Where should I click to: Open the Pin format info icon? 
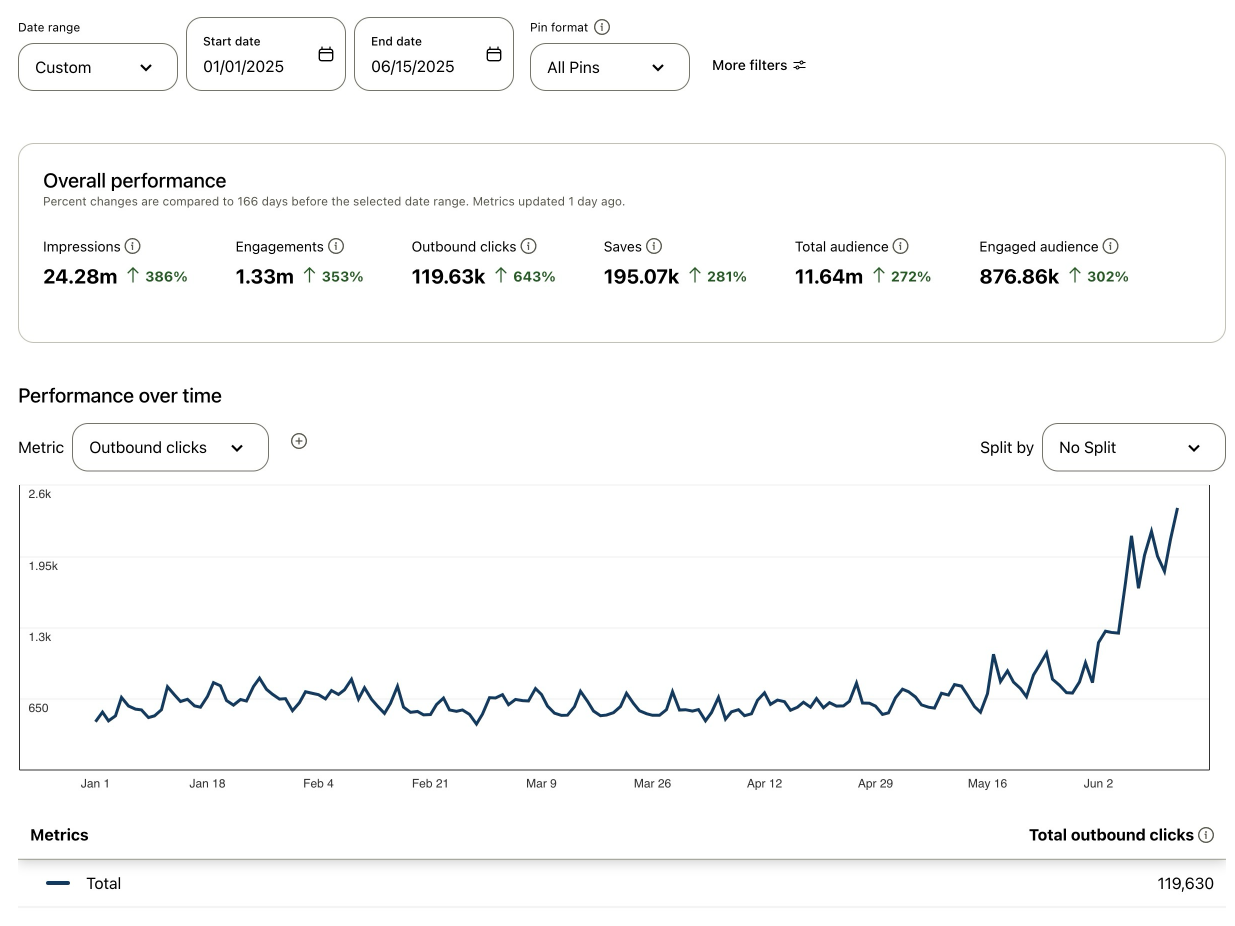[x=601, y=27]
